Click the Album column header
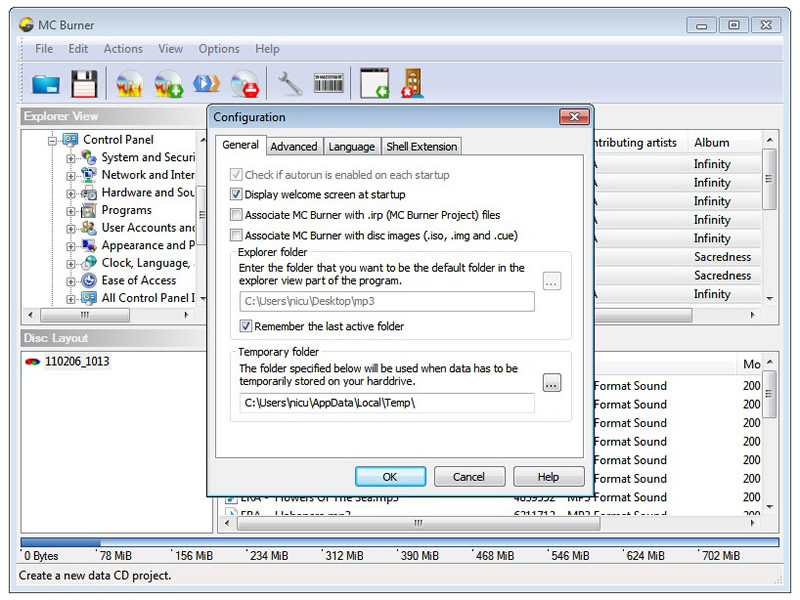This screenshot has height=600, width=800. point(723,143)
